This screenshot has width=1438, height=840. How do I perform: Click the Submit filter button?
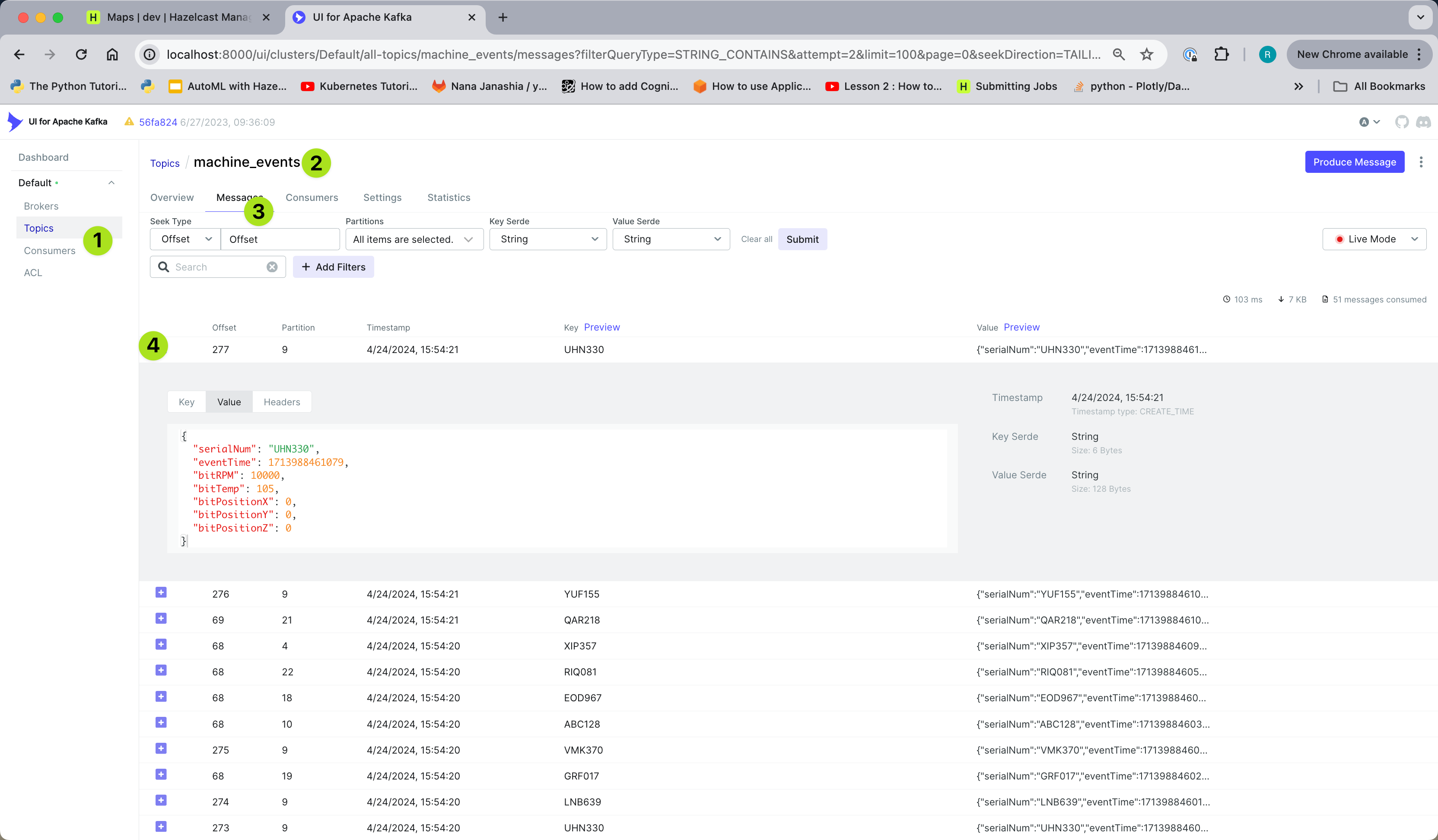coord(802,239)
